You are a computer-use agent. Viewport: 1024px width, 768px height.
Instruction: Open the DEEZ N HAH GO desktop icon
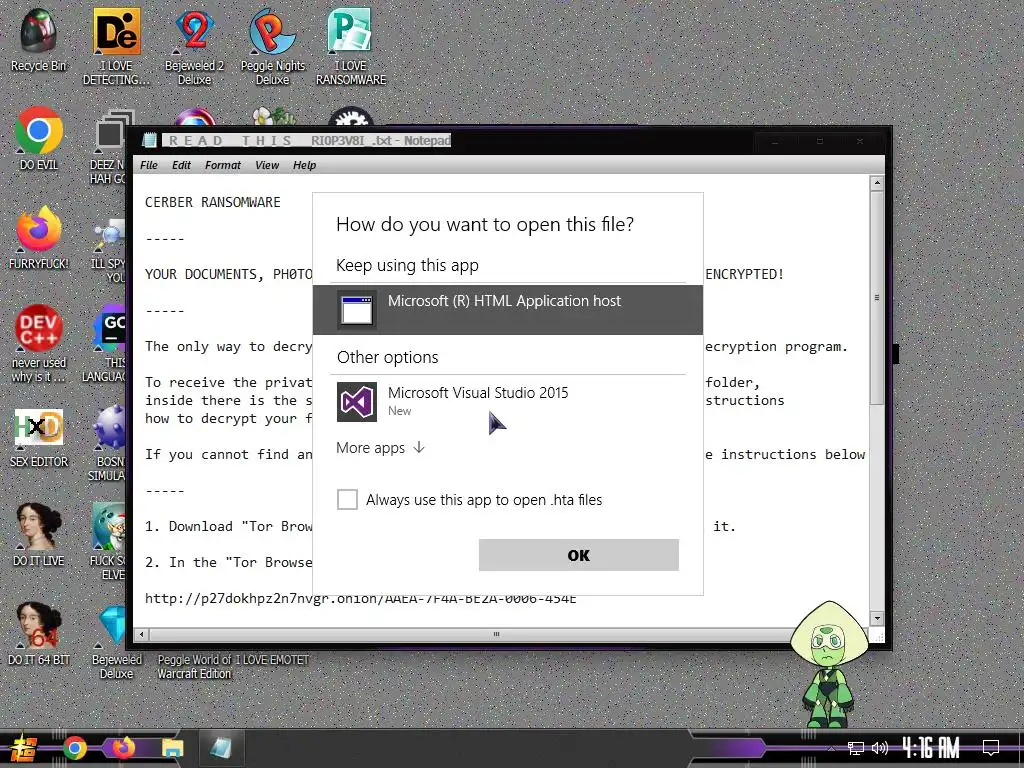click(108, 146)
